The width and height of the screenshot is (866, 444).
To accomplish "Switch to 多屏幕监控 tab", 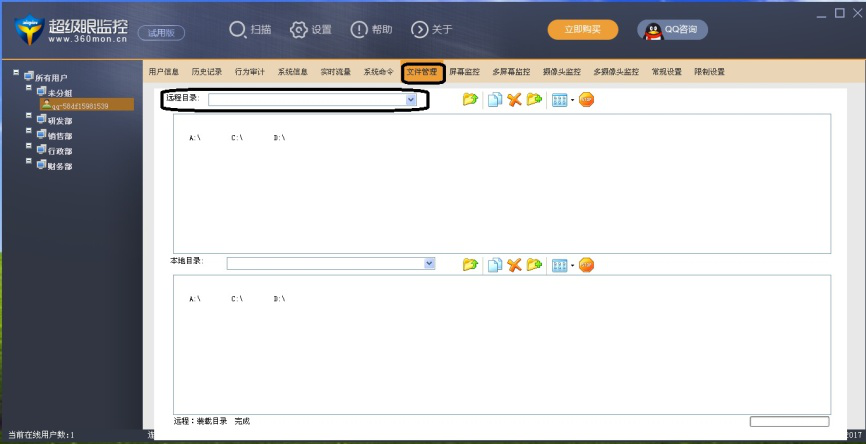I will point(511,72).
